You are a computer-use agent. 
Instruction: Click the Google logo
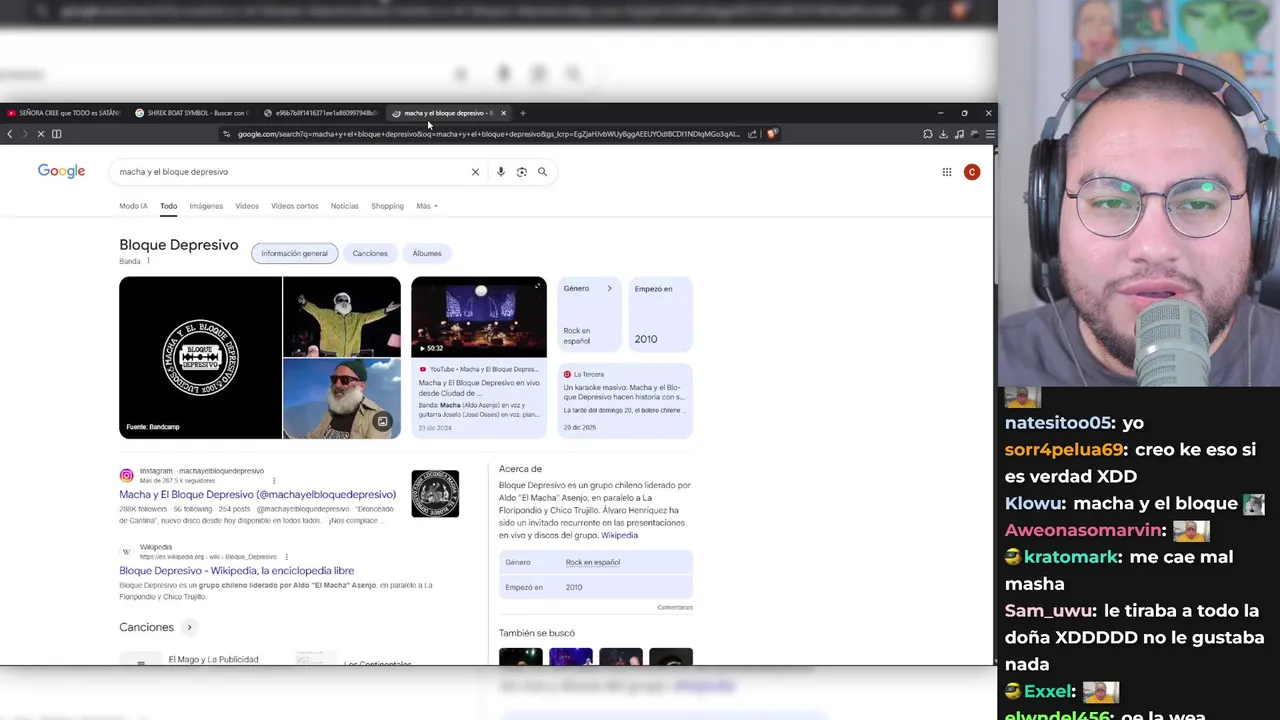pyautogui.click(x=61, y=171)
